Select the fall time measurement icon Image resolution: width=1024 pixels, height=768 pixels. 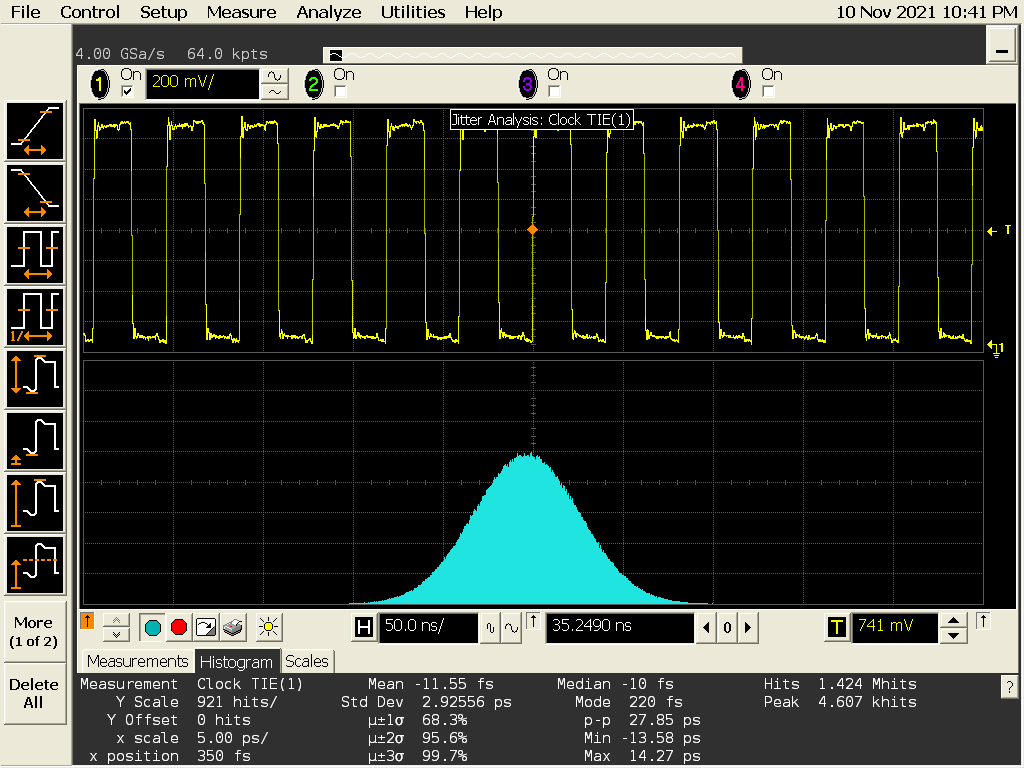click(36, 193)
